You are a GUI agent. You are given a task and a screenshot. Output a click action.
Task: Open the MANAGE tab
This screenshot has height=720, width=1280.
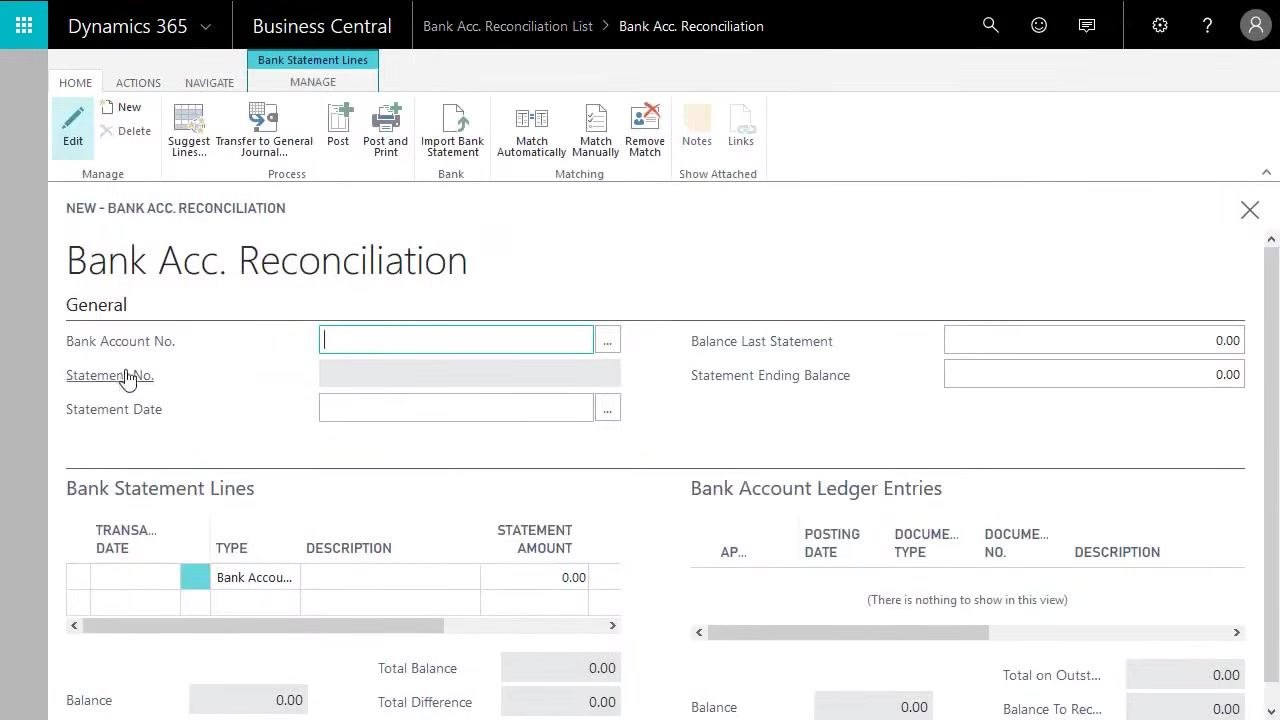(x=313, y=82)
